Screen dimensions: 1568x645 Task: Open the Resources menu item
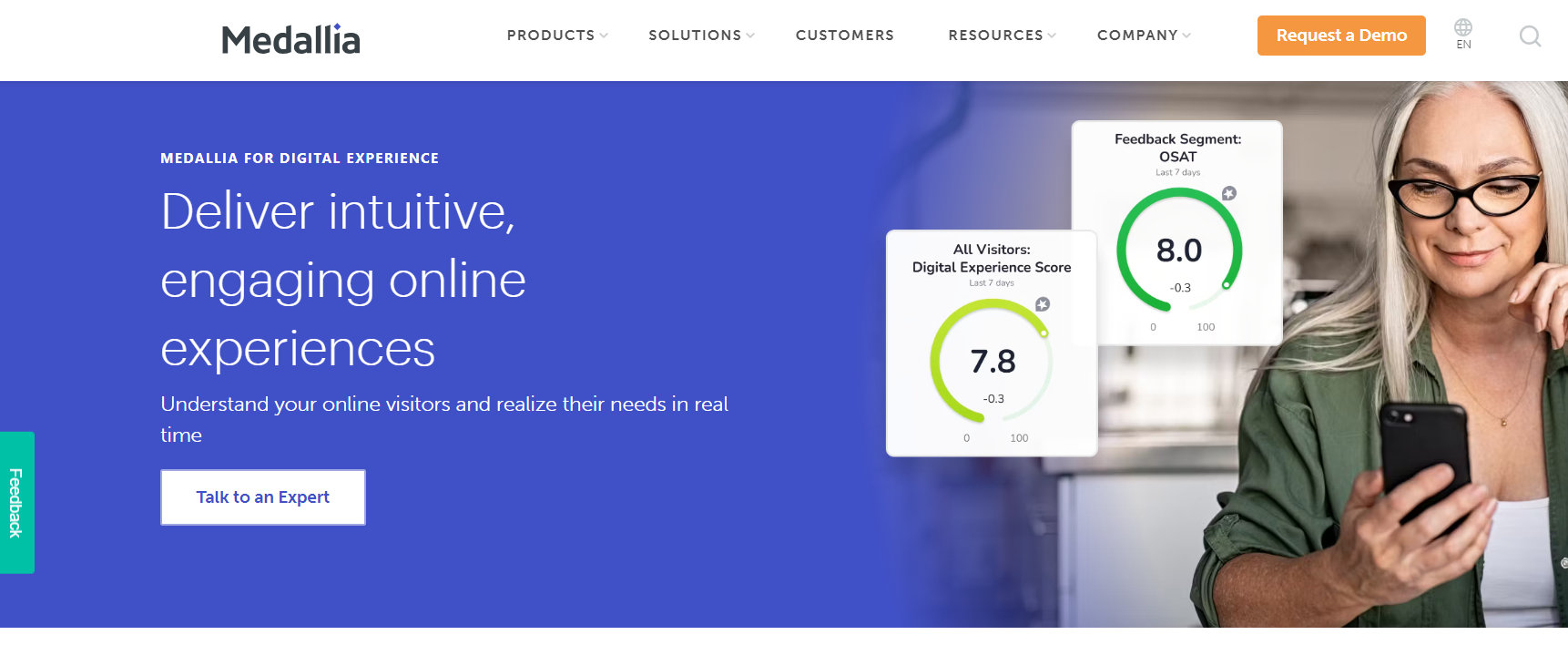995,36
